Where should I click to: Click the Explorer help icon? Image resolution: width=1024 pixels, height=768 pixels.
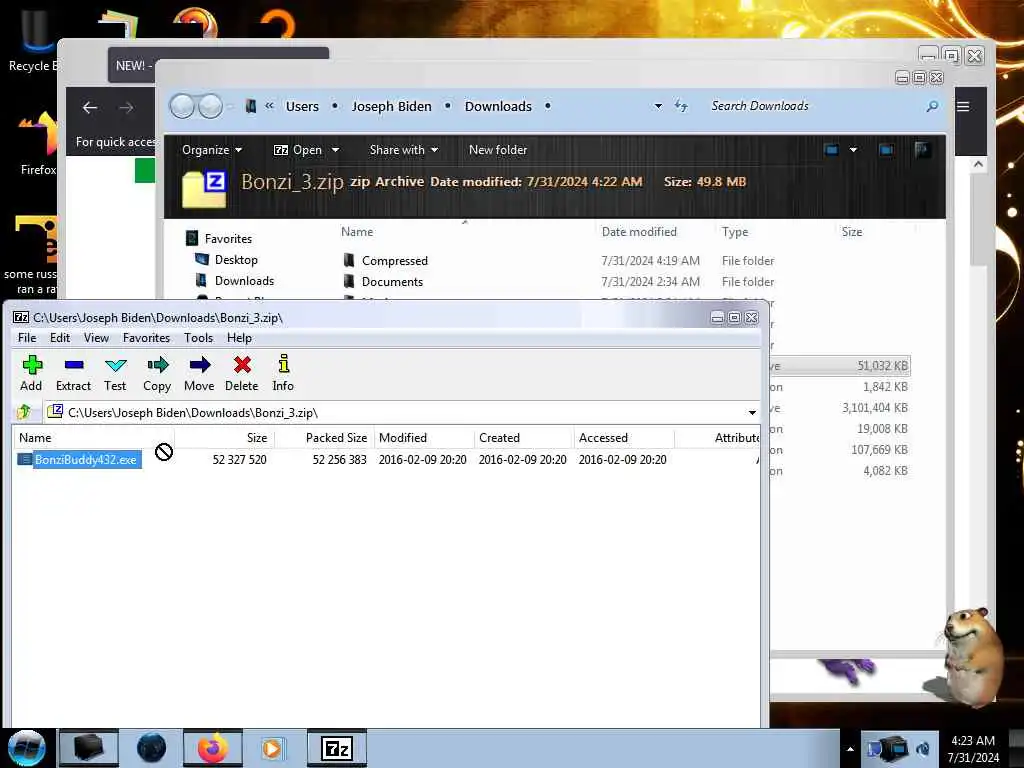tap(921, 150)
